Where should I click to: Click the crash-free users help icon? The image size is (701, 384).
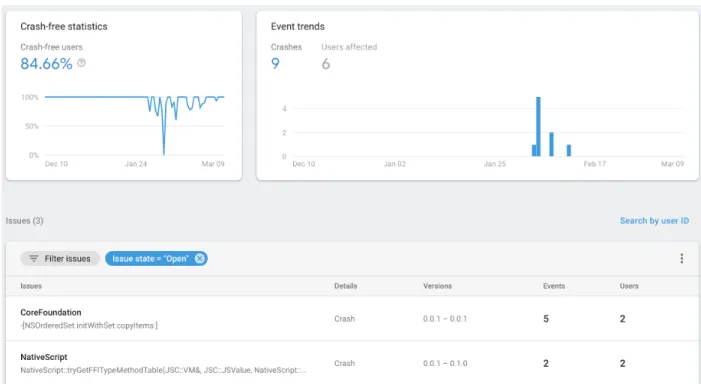point(81,63)
